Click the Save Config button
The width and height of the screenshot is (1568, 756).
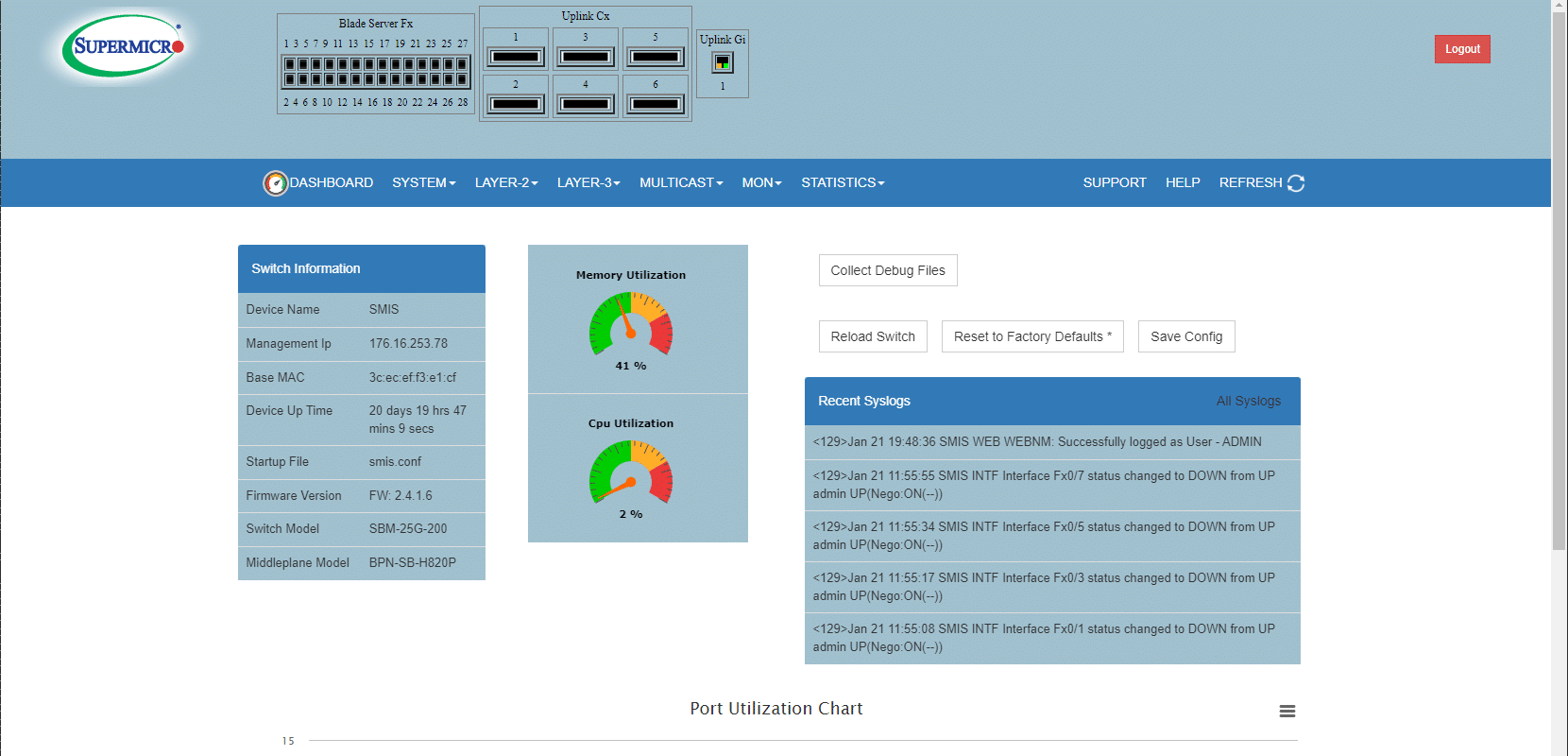point(1186,336)
